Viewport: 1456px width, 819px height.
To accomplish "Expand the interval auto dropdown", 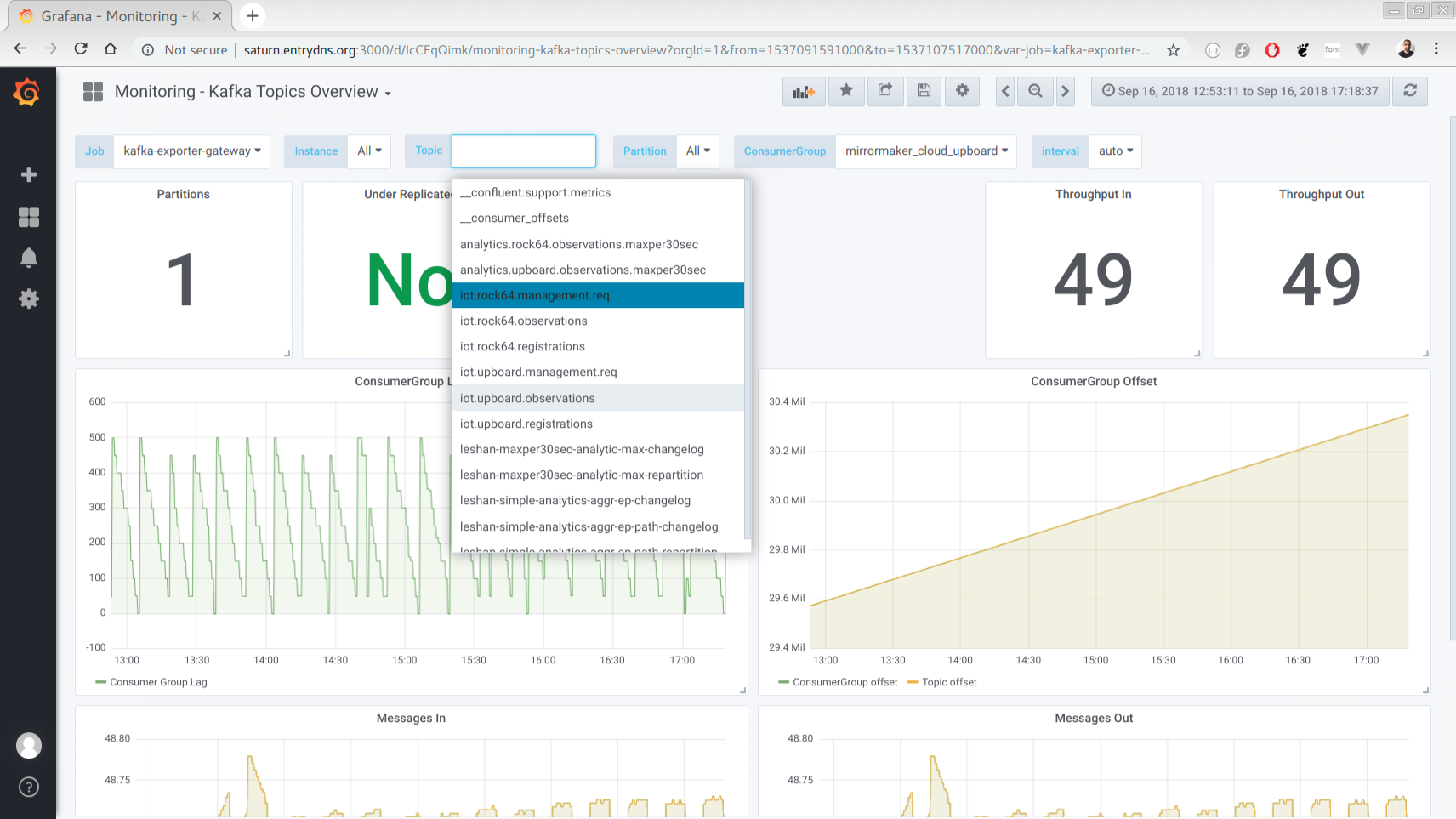I will [x=1115, y=151].
